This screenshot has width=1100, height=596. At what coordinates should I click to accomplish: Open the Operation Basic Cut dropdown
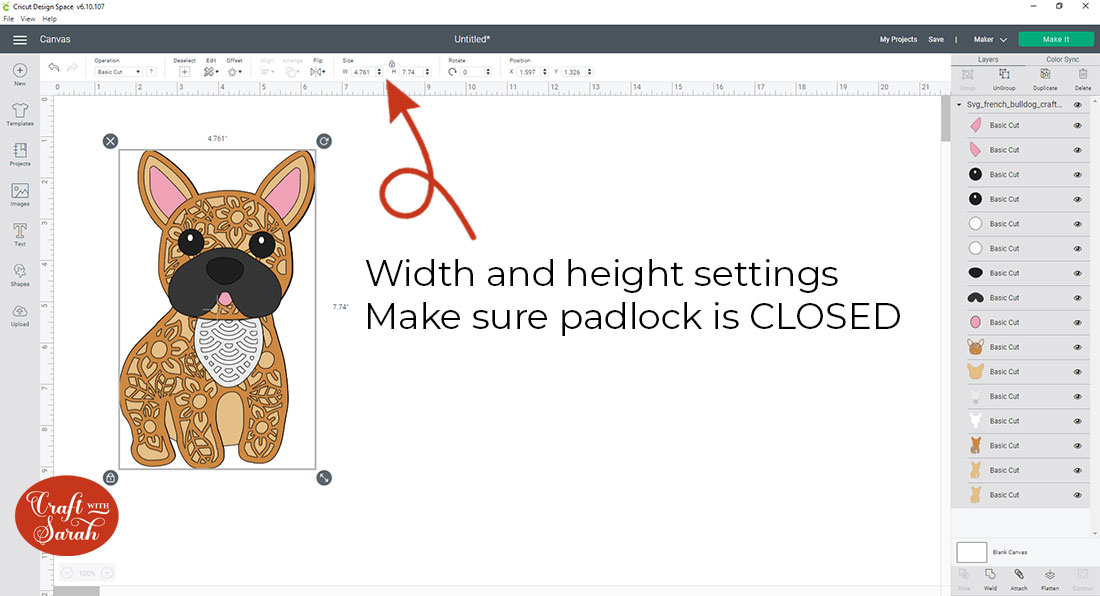[118, 72]
